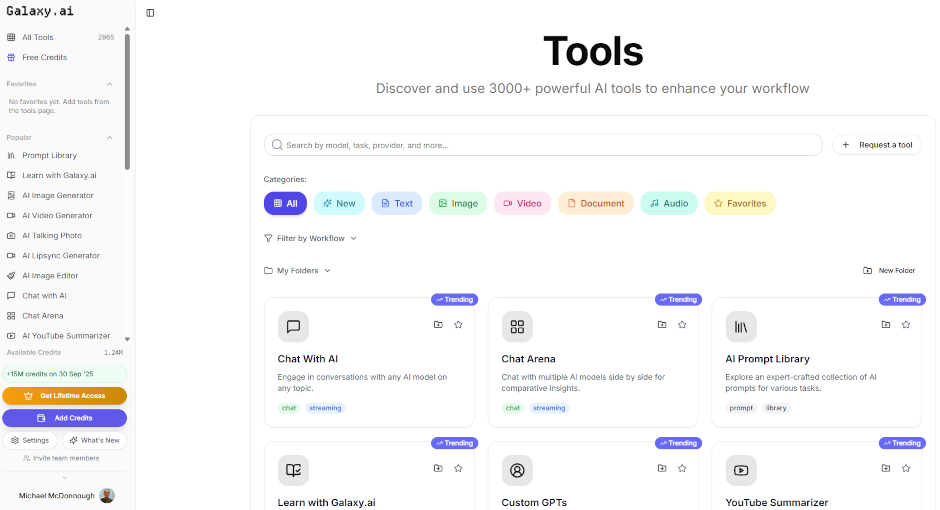Click the AI Image Editor icon

click(x=11, y=276)
